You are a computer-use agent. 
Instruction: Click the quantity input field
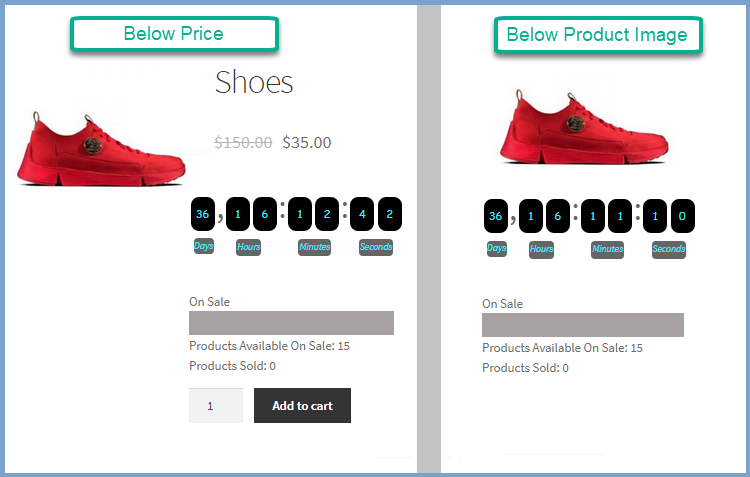(x=215, y=406)
